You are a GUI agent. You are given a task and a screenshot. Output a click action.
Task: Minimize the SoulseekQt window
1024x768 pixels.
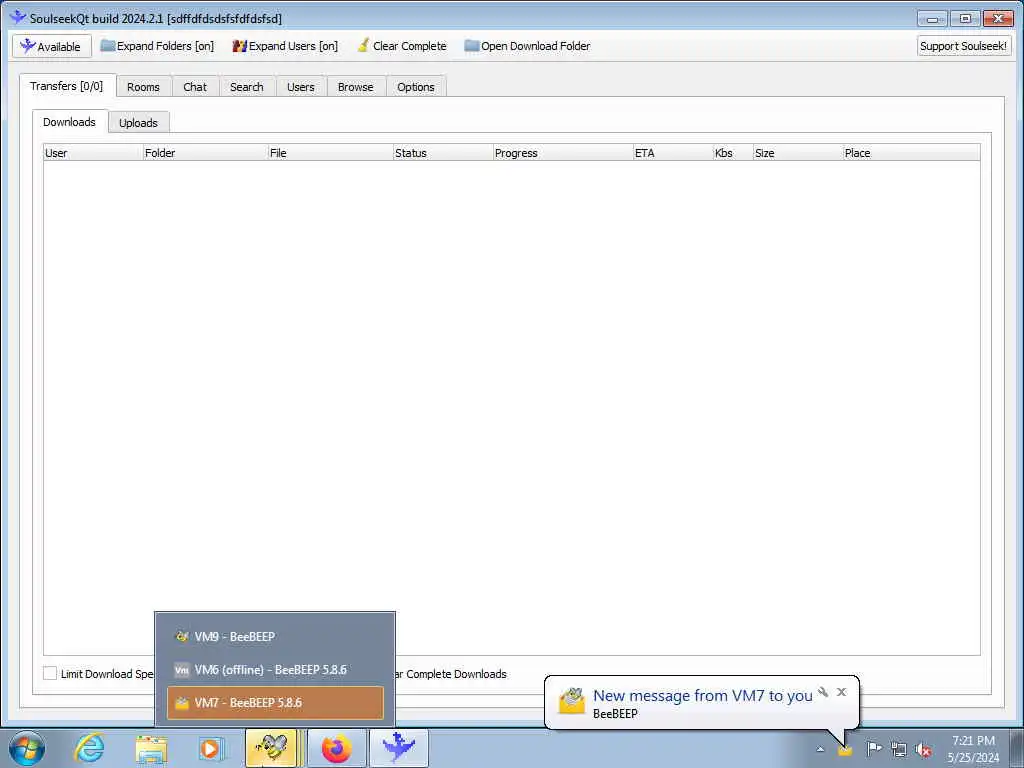933,18
